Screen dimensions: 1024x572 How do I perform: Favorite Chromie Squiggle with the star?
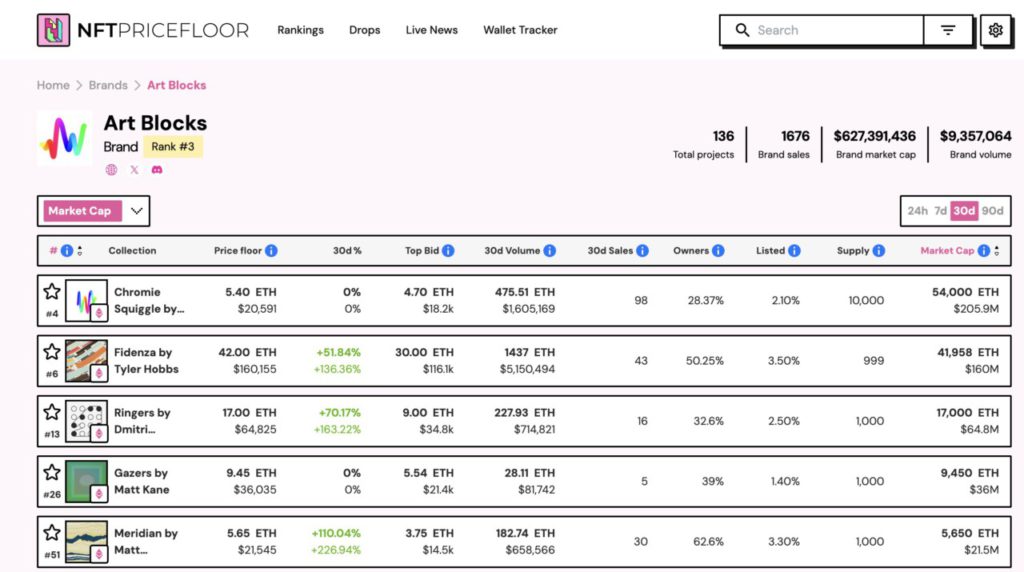point(52,292)
